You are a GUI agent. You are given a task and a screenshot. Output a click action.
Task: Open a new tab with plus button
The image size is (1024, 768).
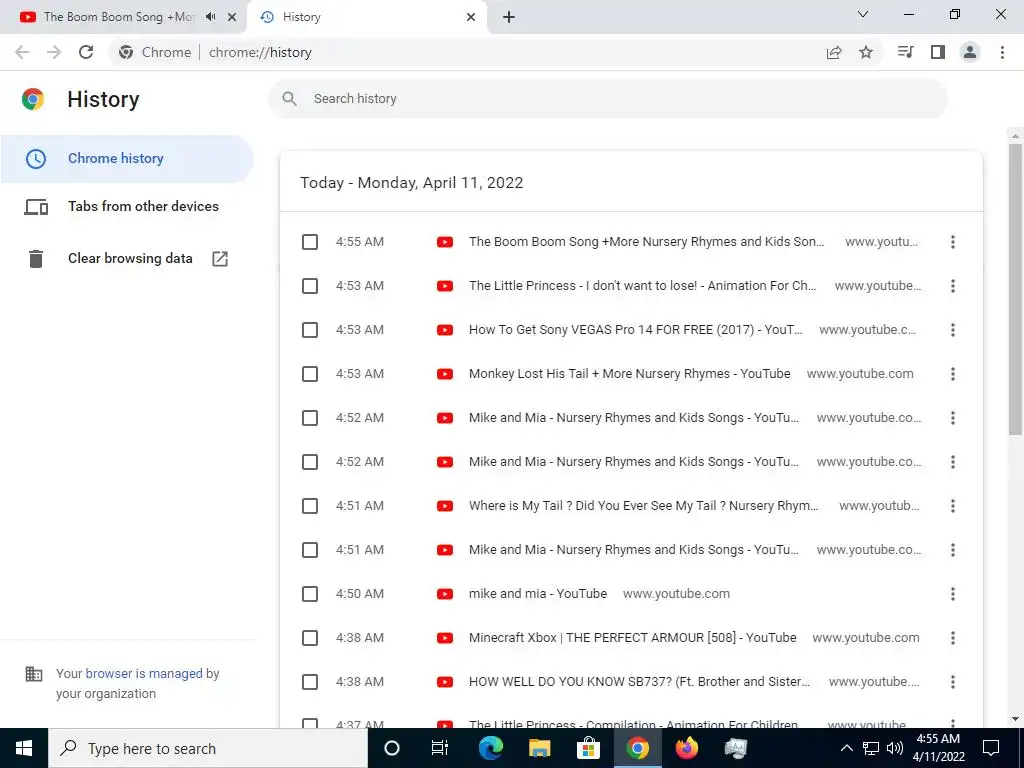[x=509, y=17]
